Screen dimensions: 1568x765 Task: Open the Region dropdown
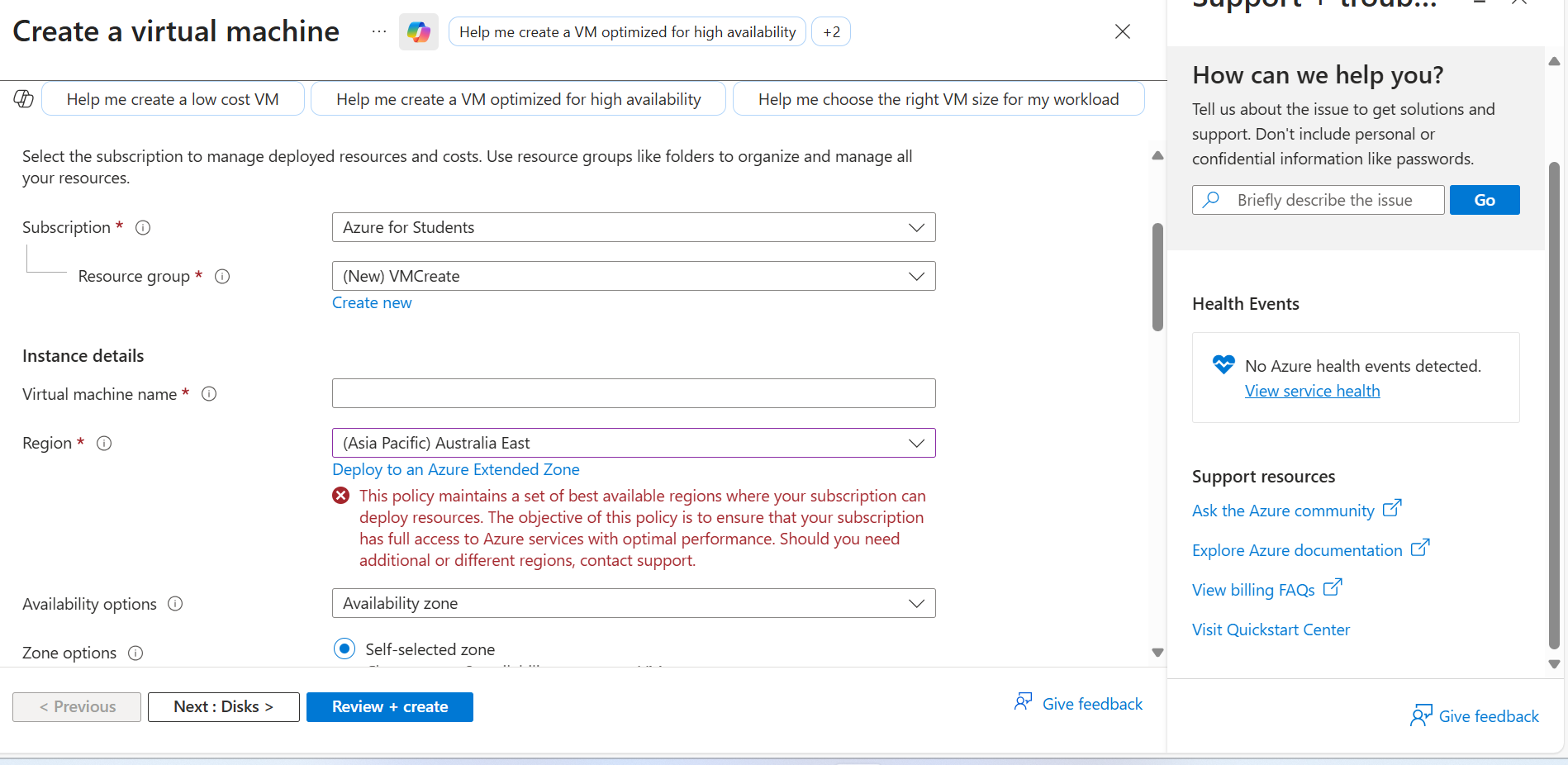(633, 444)
